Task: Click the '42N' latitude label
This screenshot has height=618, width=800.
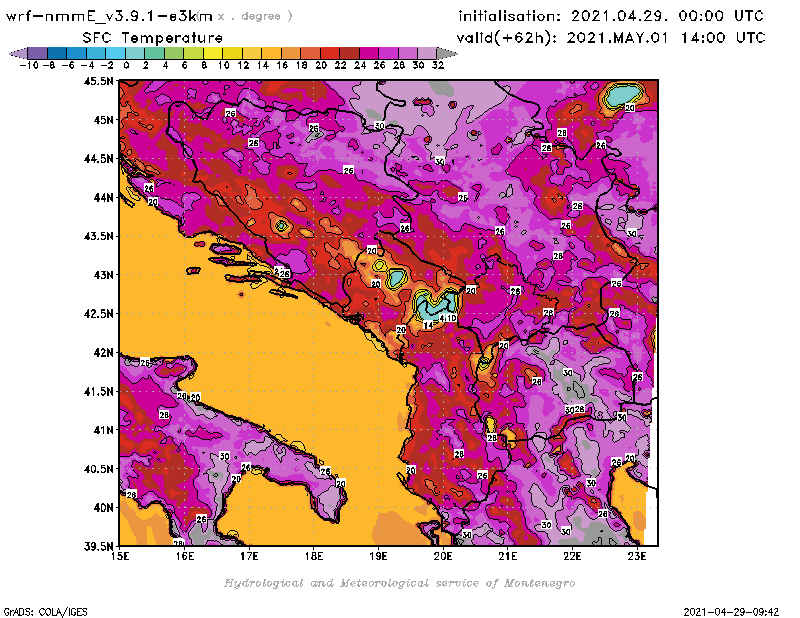Action: pyautogui.click(x=103, y=353)
